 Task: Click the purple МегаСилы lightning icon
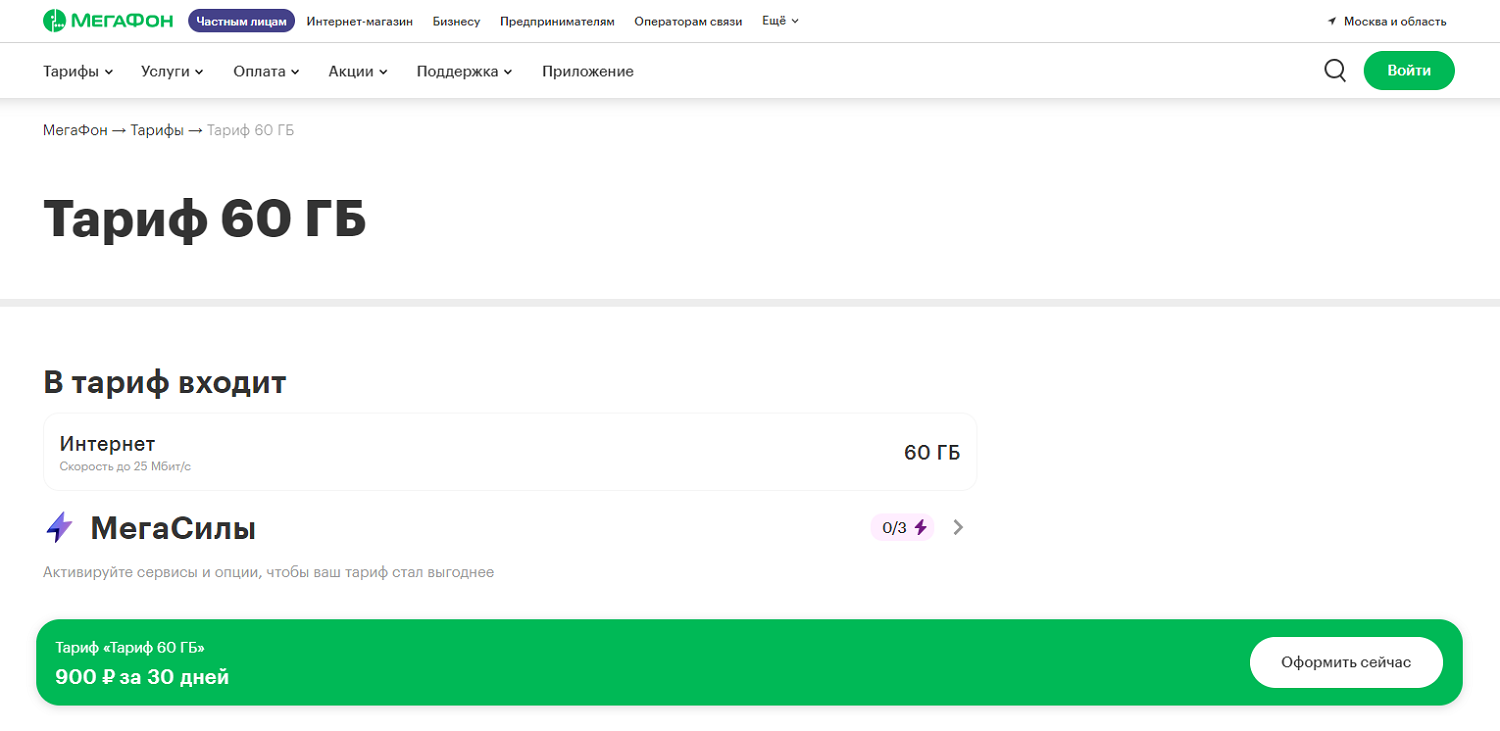[59, 528]
